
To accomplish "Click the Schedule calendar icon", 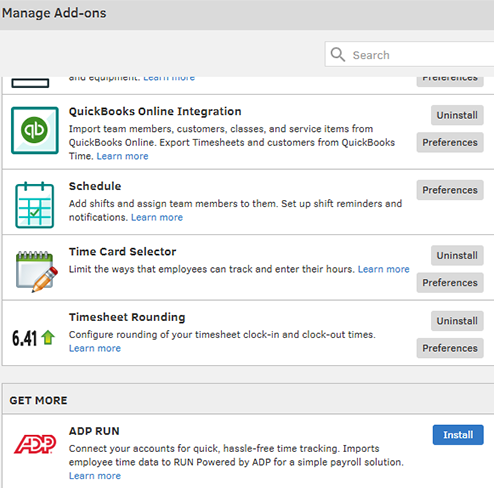I will point(35,205).
